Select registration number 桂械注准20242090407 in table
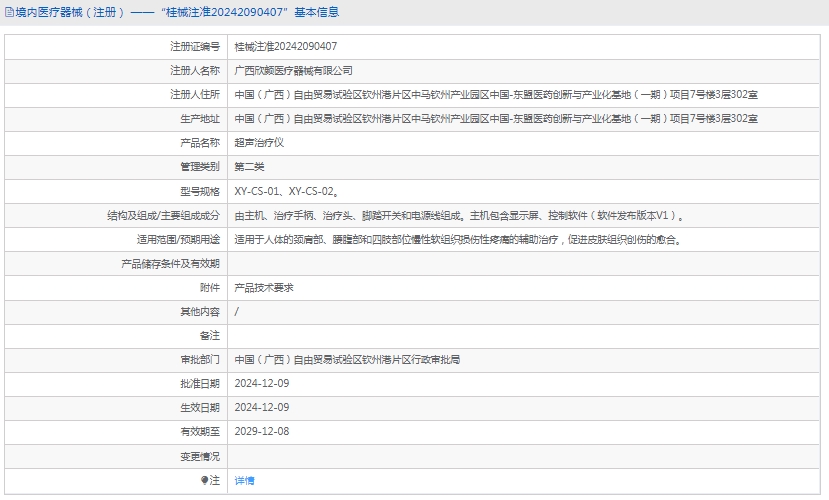Image resolution: width=829 pixels, height=500 pixels. tap(285, 47)
